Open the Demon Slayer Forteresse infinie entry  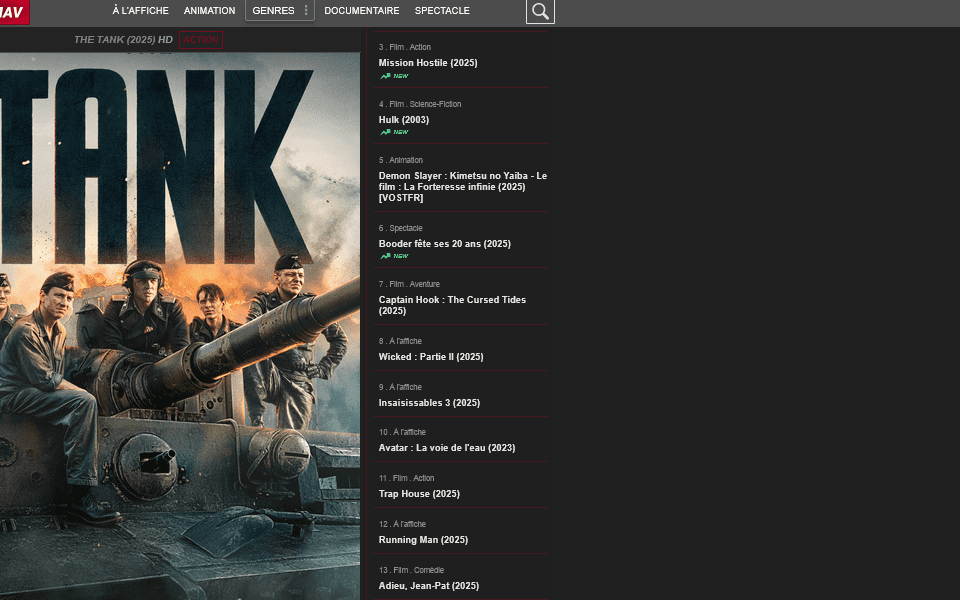tap(462, 187)
